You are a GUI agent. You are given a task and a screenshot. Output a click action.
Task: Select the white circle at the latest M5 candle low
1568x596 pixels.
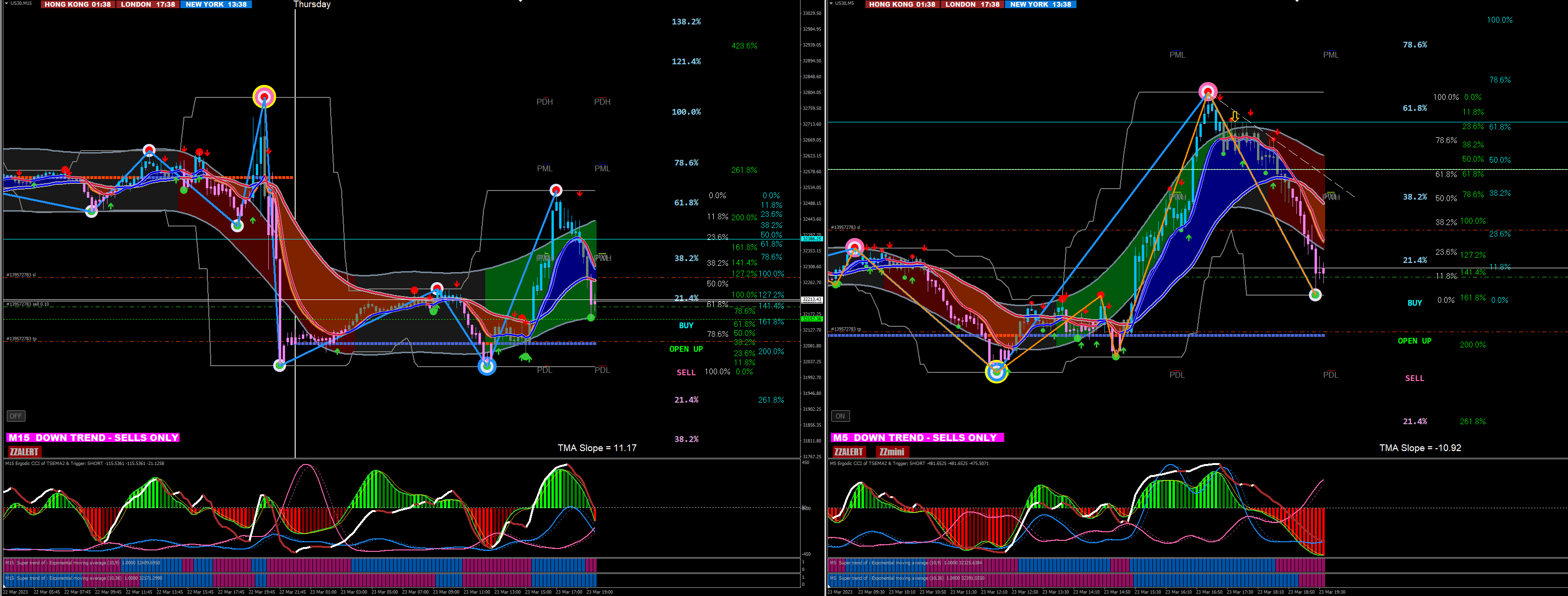coord(1316,295)
